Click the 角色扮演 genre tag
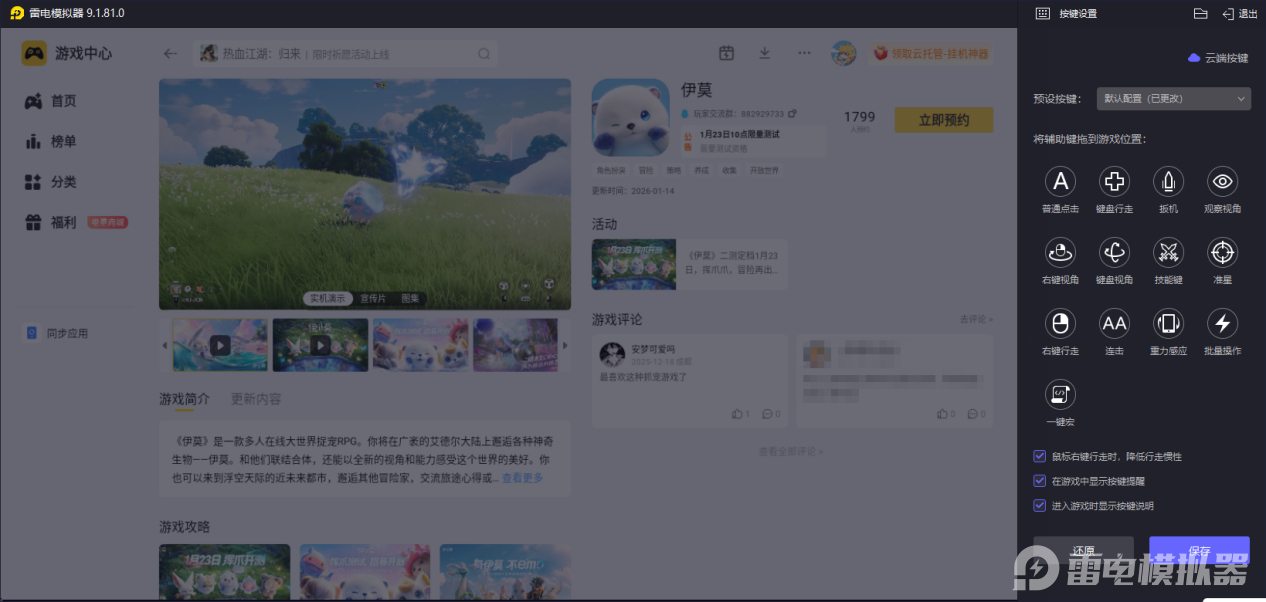Image resolution: width=1266 pixels, height=602 pixels. [x=611, y=170]
